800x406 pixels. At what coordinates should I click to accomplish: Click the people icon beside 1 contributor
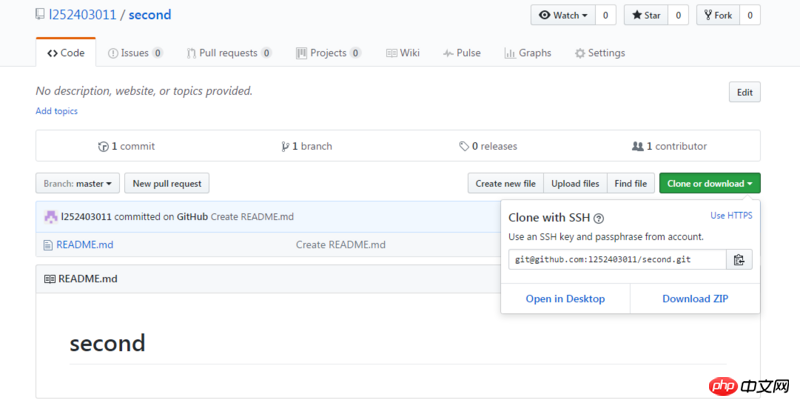pos(638,146)
